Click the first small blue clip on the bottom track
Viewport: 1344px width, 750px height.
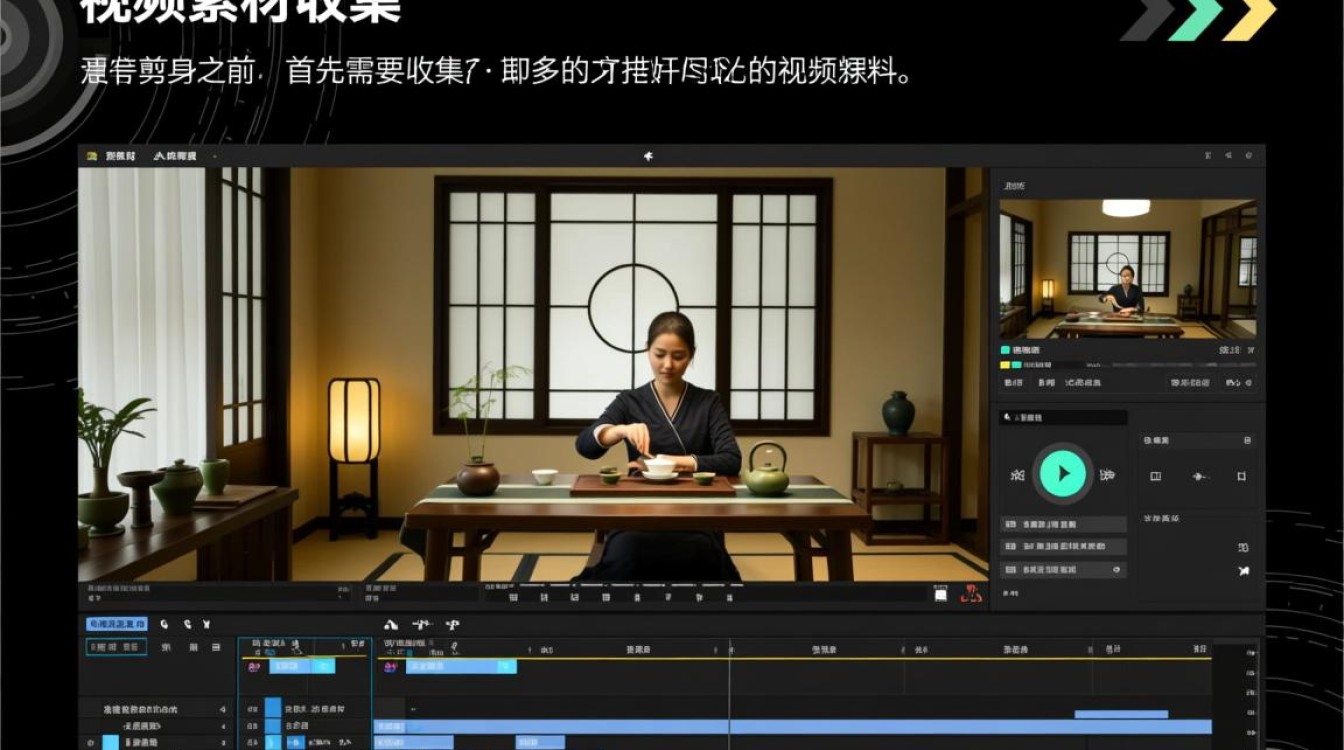point(413,743)
